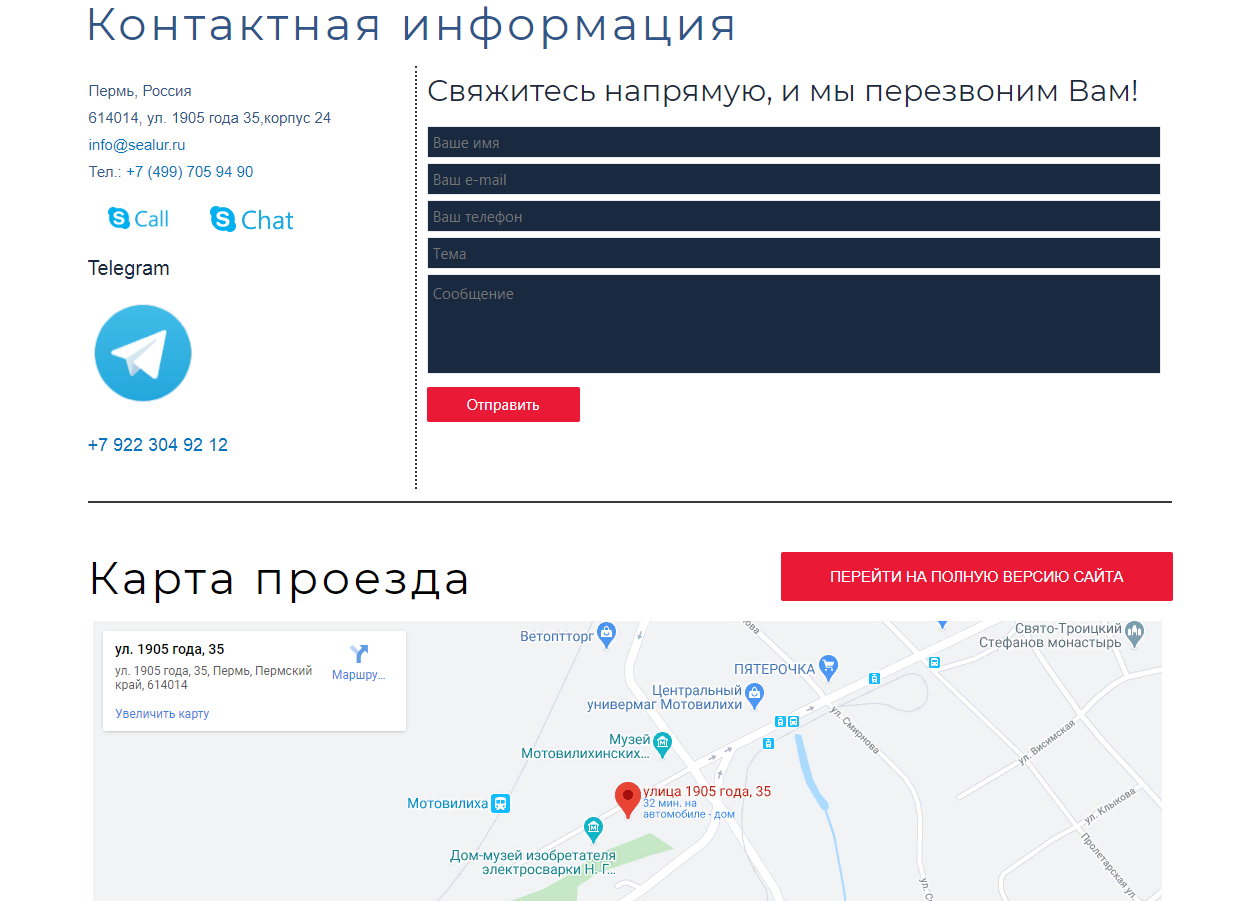Screen dimensions: 1257x901
Task: Click ПЕРЕЙТИ НА ПОЛНУЮ ВЕРСИЮ САЙТА button
Action: click(x=977, y=577)
